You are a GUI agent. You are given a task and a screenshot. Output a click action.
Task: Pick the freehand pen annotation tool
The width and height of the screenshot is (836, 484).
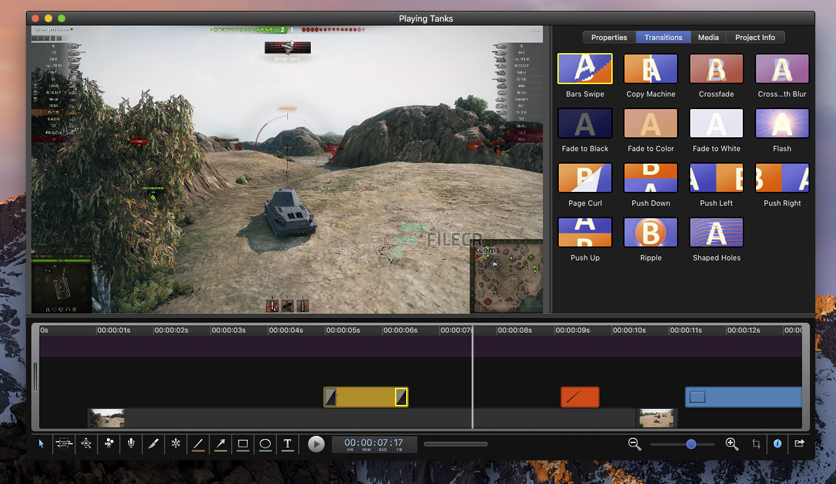coord(154,443)
